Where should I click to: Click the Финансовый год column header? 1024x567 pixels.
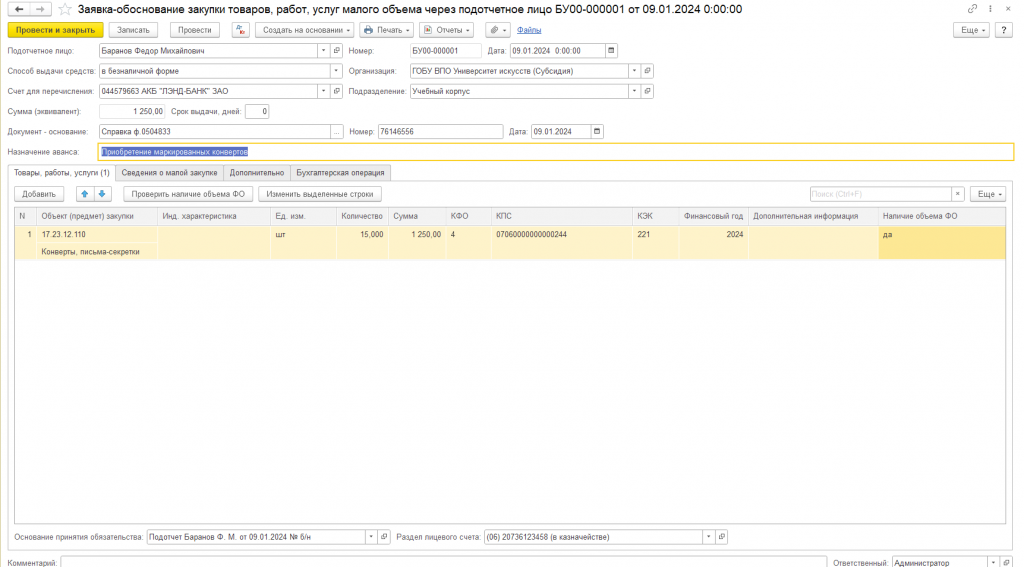(713, 216)
